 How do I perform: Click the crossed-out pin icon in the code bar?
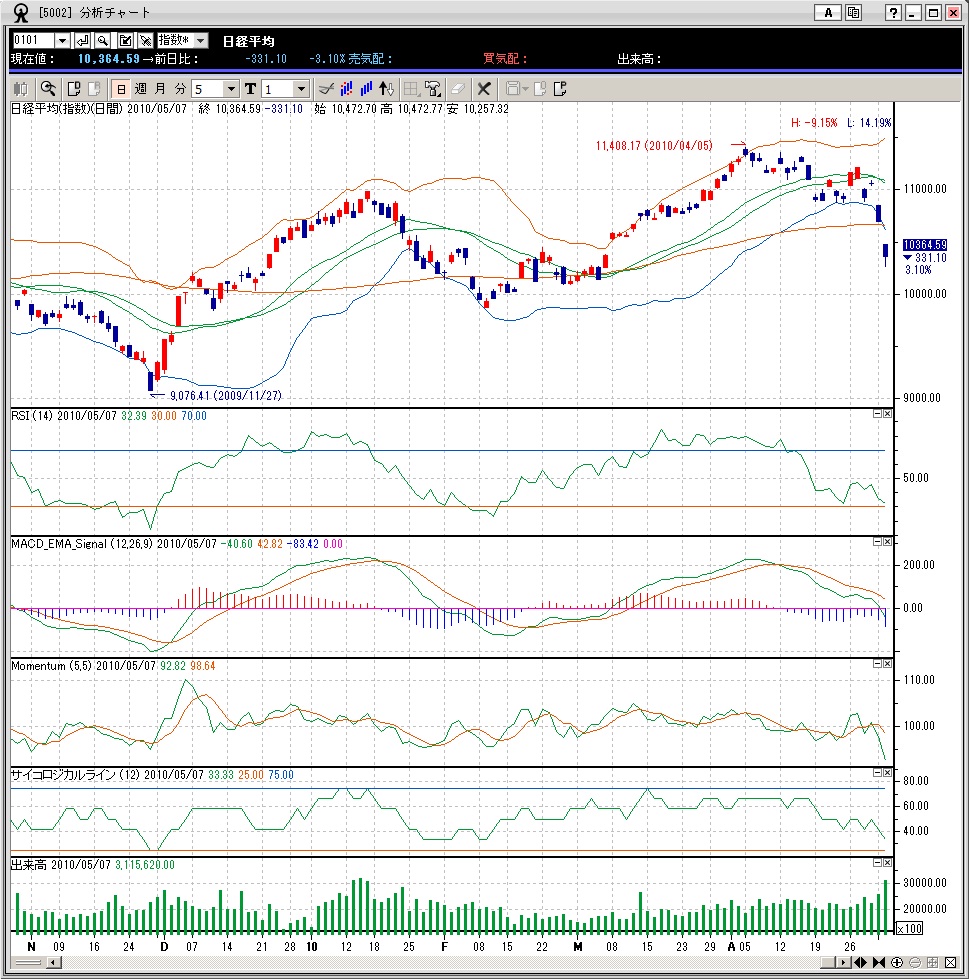tap(145, 41)
